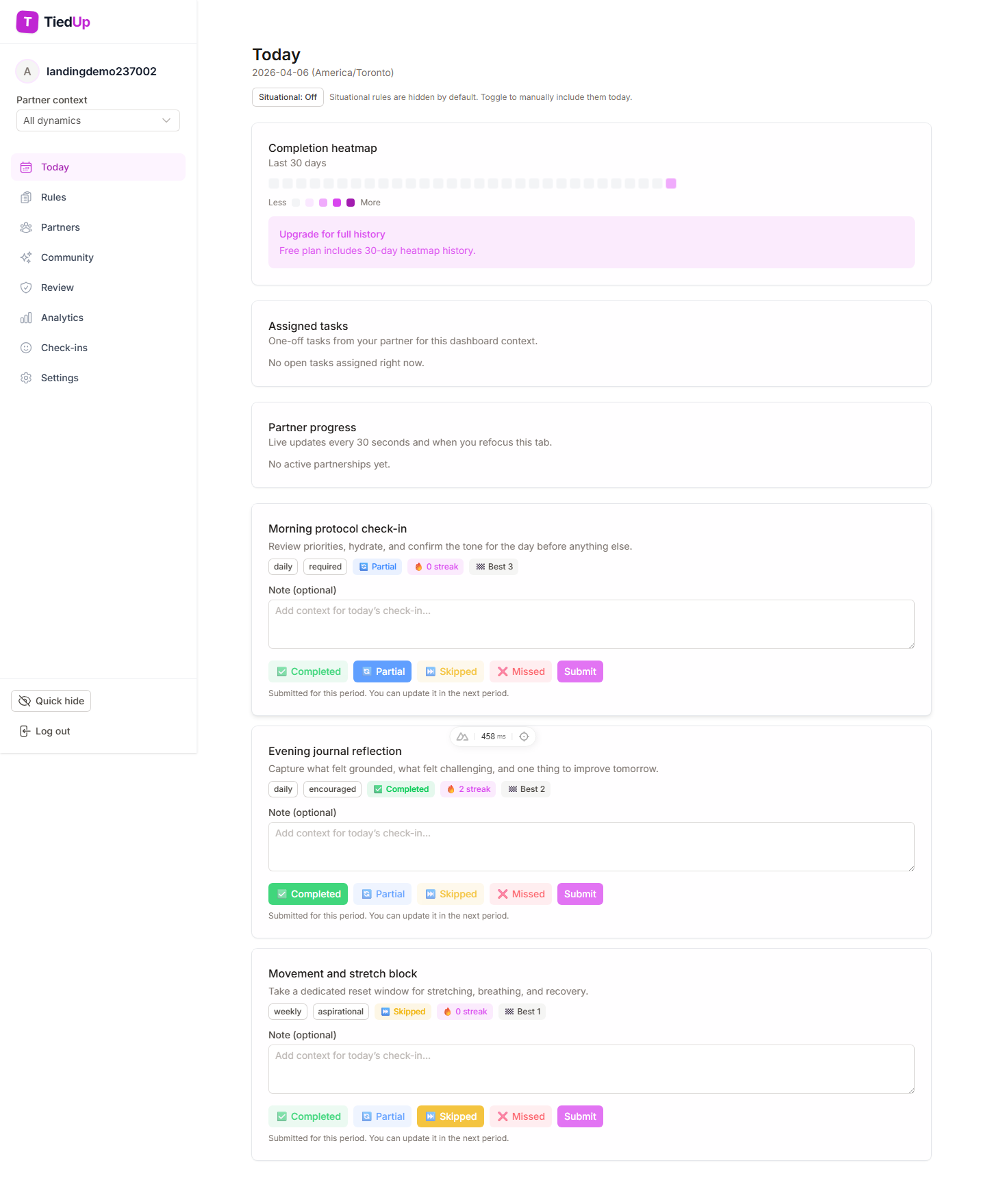Mark Movement and stretch block as Missed
986x1204 pixels.
point(520,1116)
